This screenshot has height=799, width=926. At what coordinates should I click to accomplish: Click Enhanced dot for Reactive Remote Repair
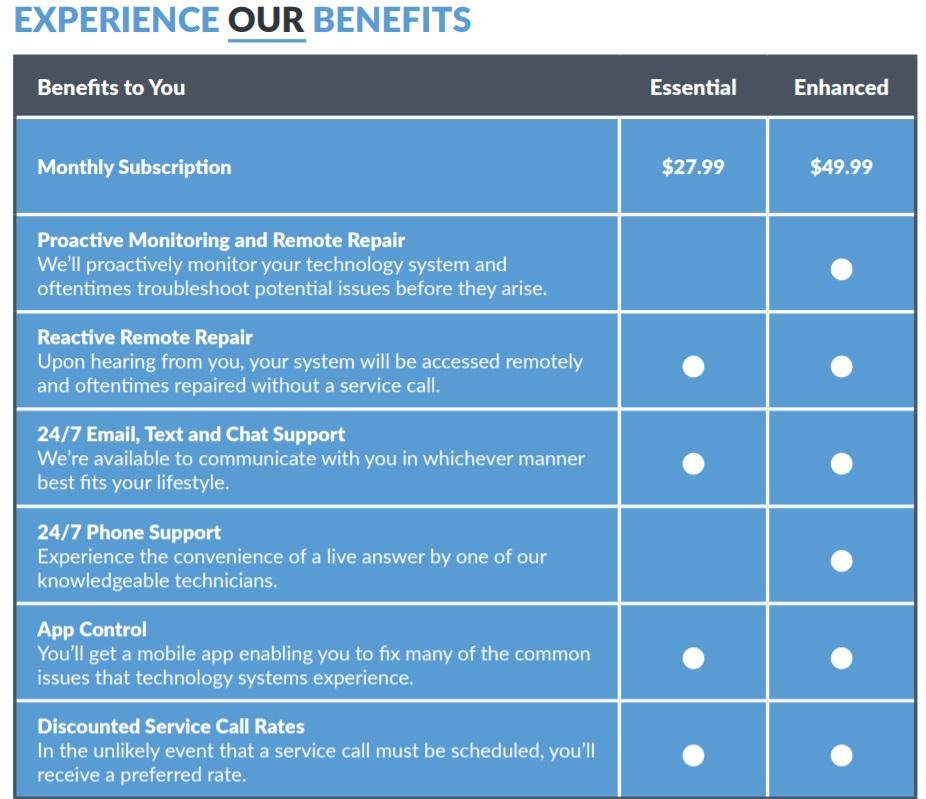[x=841, y=366]
